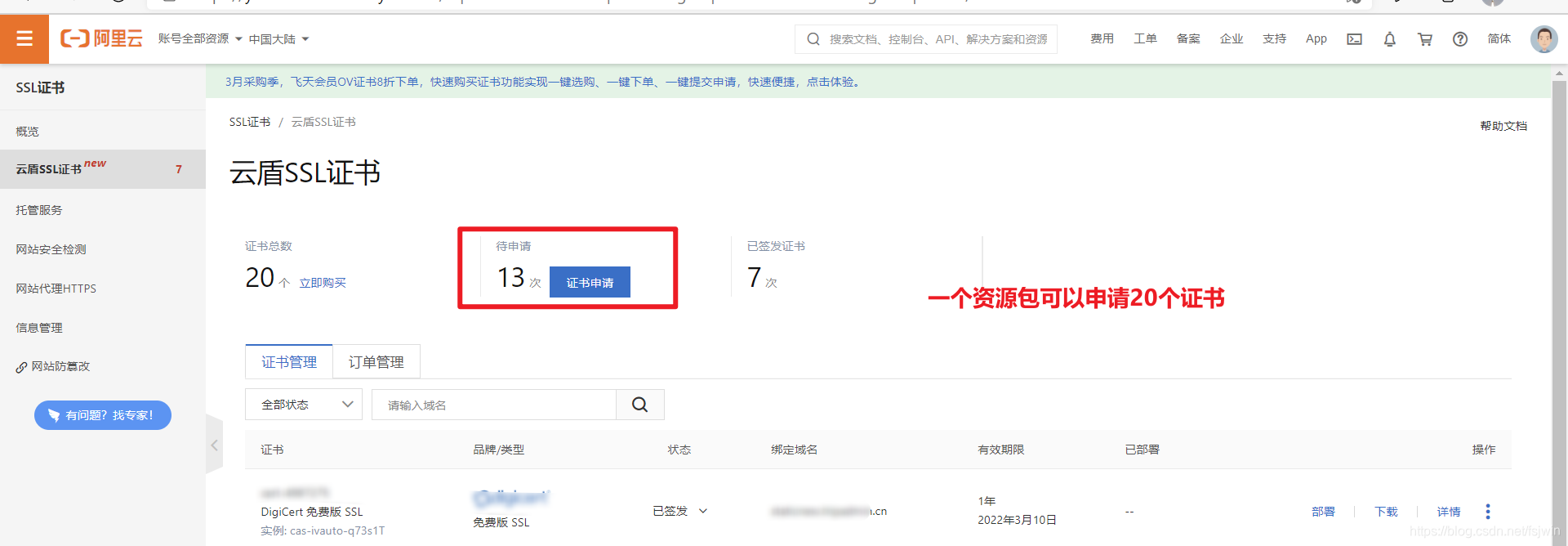This screenshot has height=546, width=1568.
Task: Open 费用 in the top menu
Action: point(1102,38)
